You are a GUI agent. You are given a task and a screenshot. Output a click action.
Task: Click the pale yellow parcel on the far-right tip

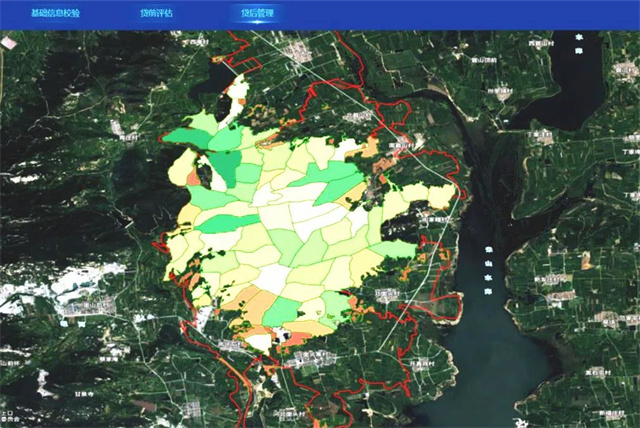(x=441, y=195)
